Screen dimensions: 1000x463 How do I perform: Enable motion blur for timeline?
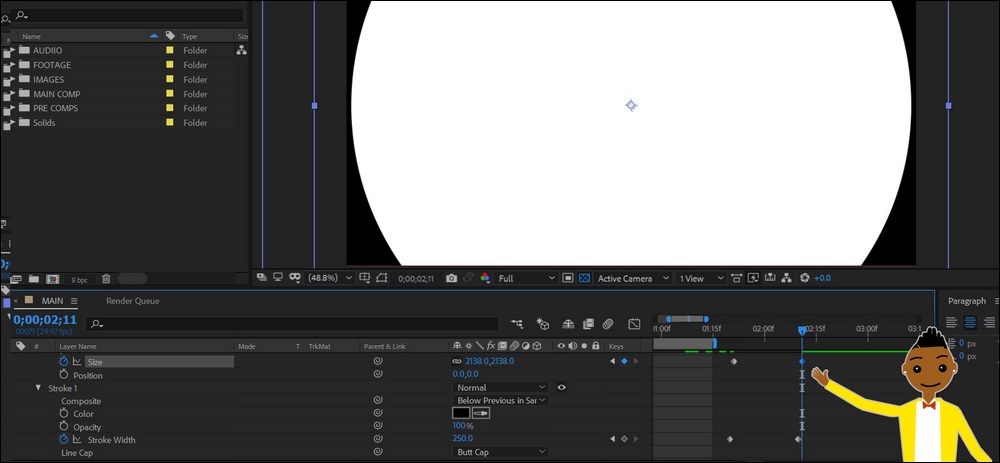608,324
